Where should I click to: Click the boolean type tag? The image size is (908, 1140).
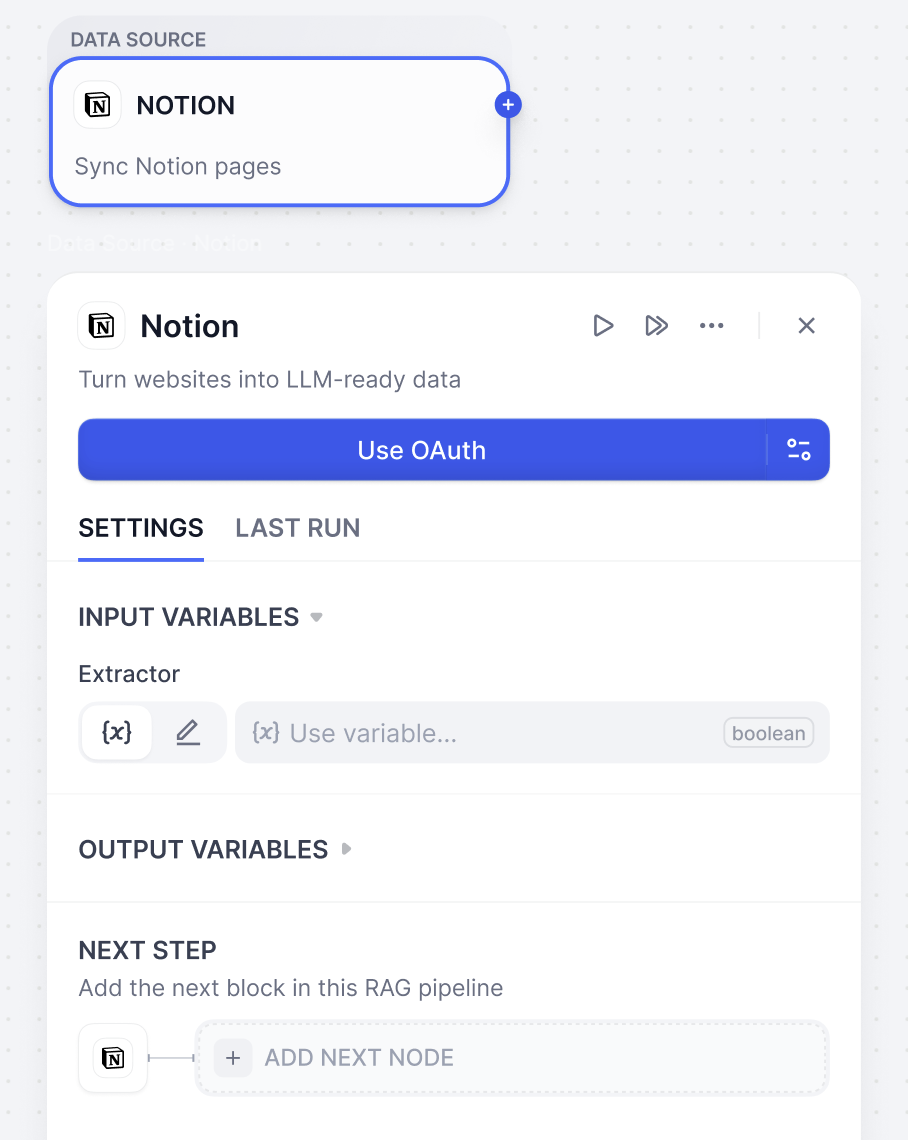point(768,732)
